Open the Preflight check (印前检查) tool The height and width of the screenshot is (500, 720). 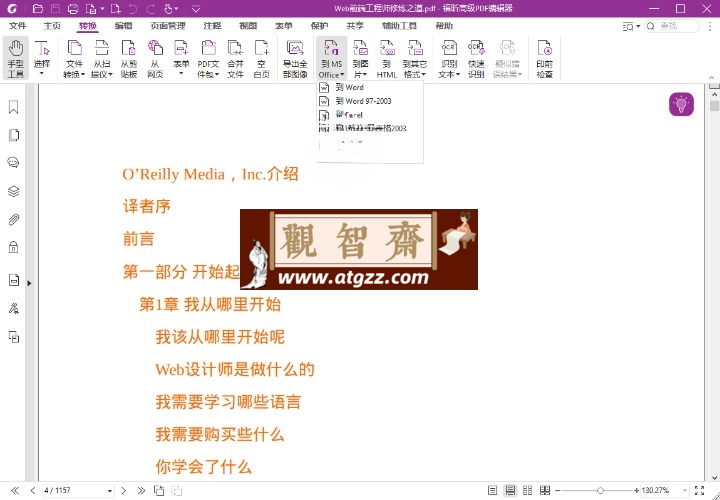tap(545, 58)
